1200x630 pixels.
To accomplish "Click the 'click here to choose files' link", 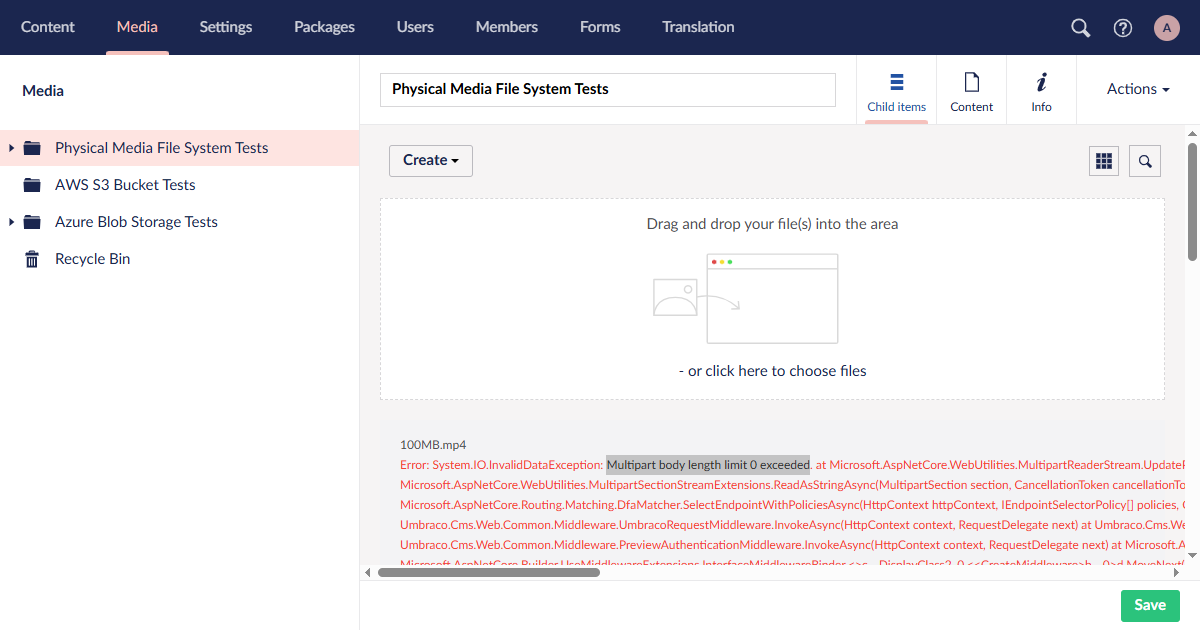I will point(772,370).
